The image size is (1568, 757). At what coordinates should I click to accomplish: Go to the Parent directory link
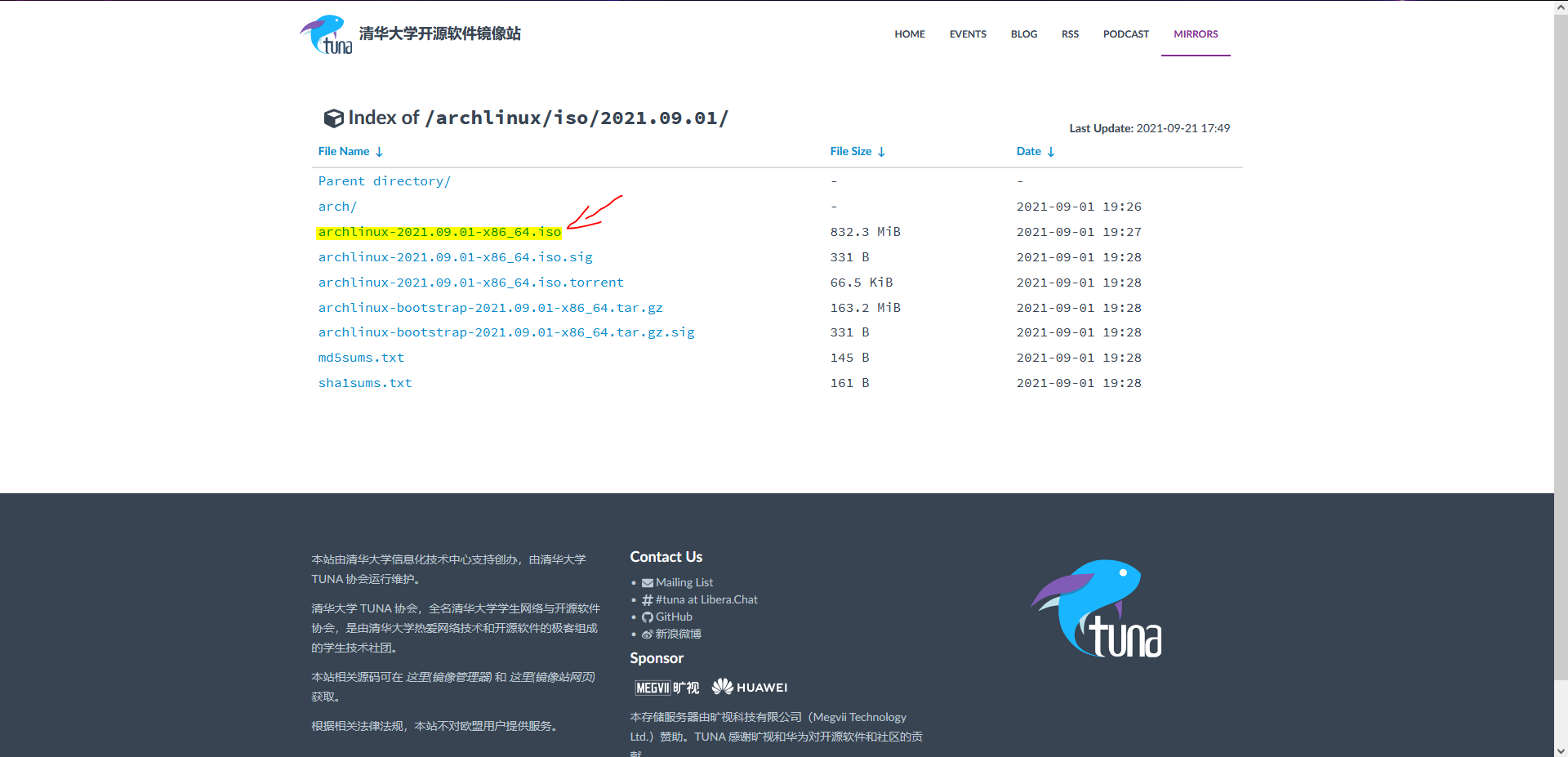384,180
